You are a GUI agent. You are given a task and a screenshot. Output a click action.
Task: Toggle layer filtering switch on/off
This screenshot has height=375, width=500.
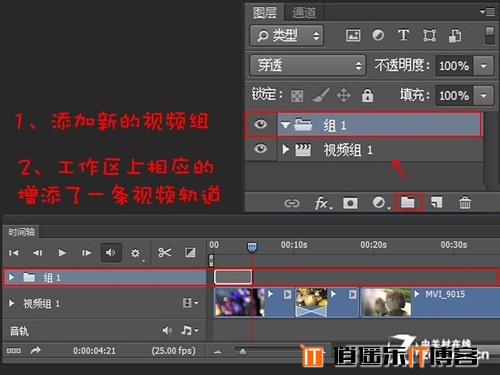490,36
